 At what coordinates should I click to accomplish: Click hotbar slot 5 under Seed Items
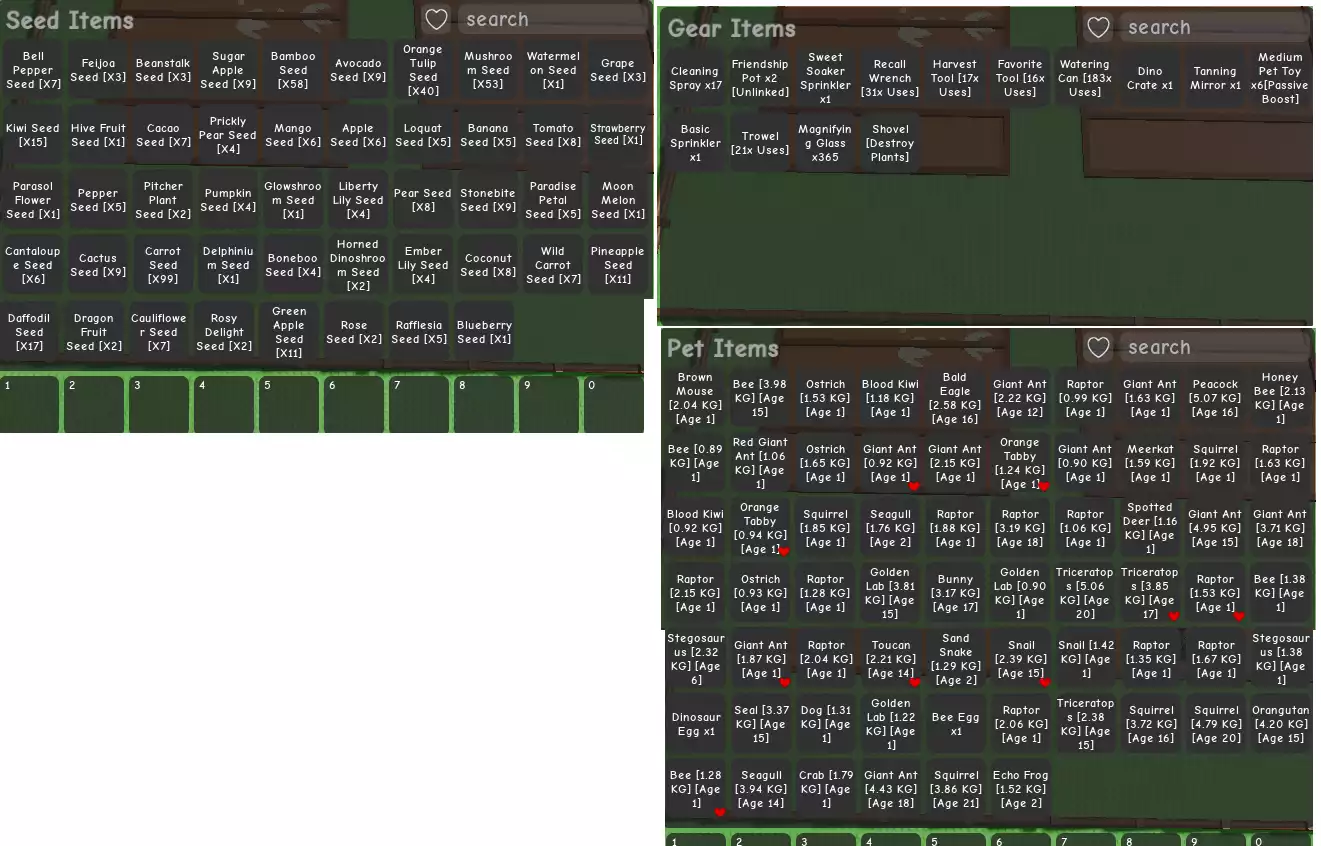coord(293,404)
